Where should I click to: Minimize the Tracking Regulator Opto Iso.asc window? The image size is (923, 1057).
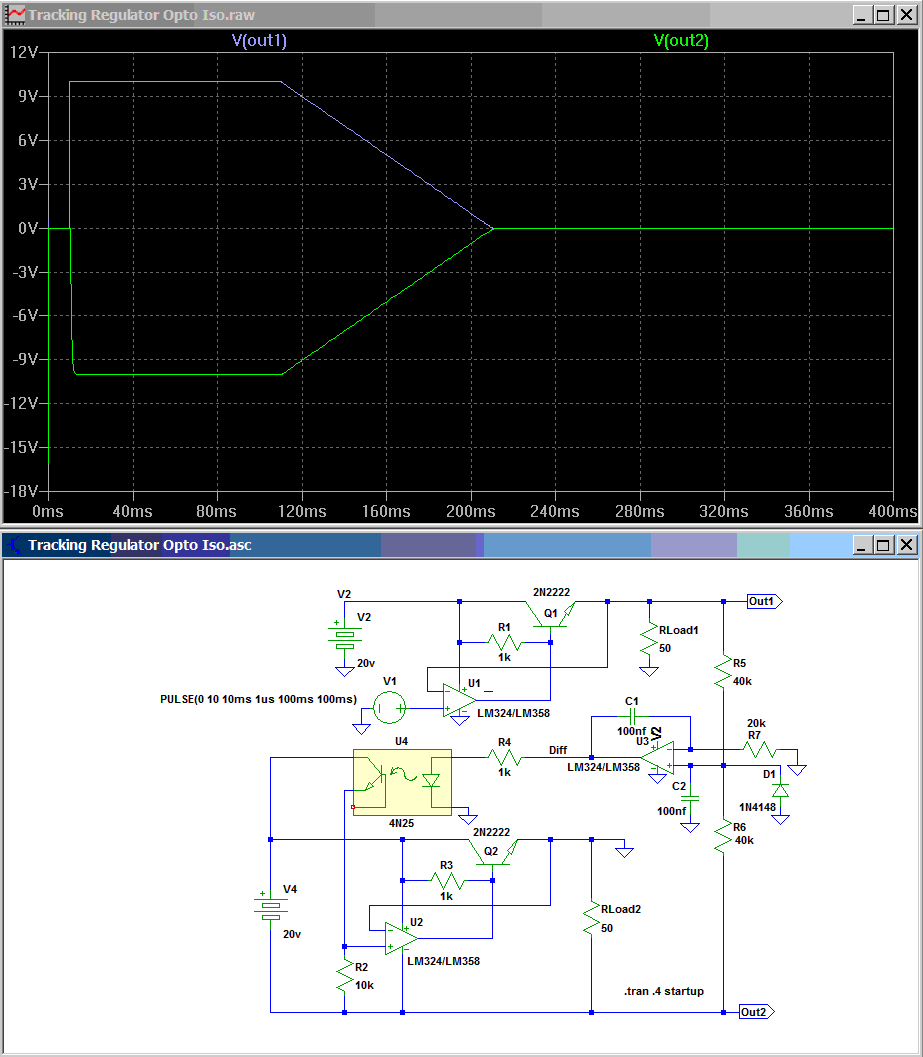(x=861, y=545)
